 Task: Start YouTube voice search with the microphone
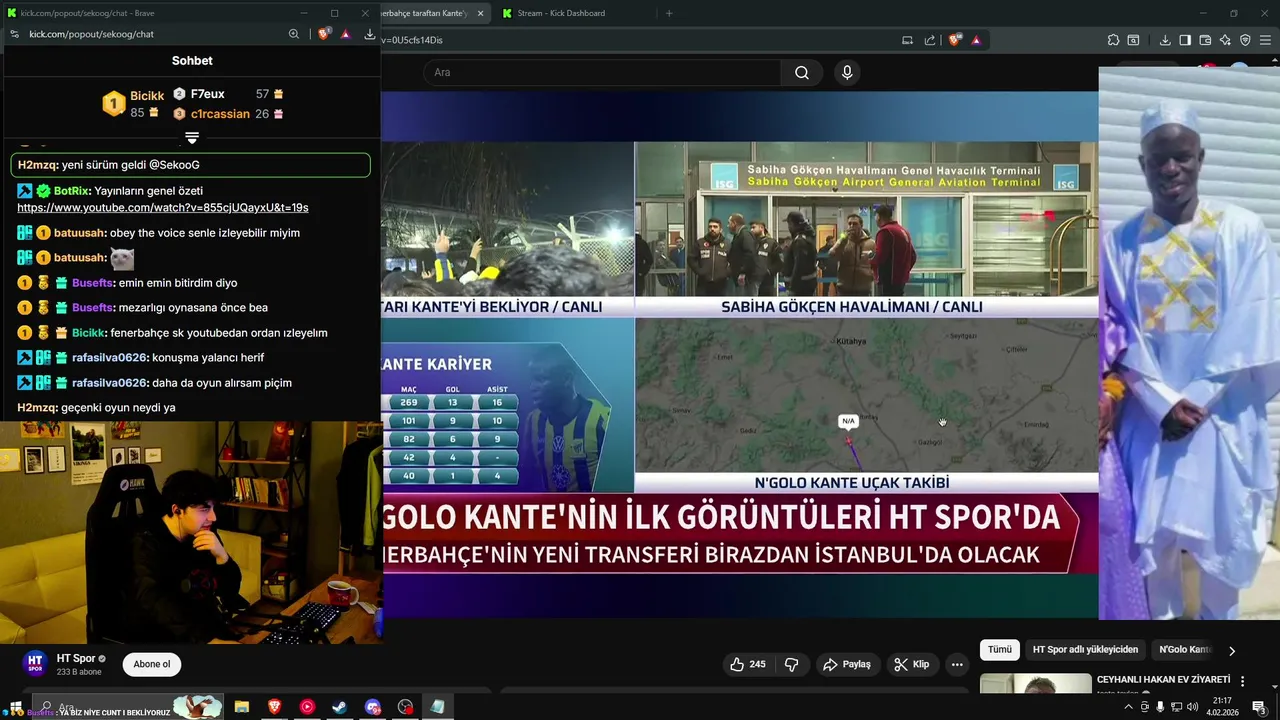[x=847, y=73]
